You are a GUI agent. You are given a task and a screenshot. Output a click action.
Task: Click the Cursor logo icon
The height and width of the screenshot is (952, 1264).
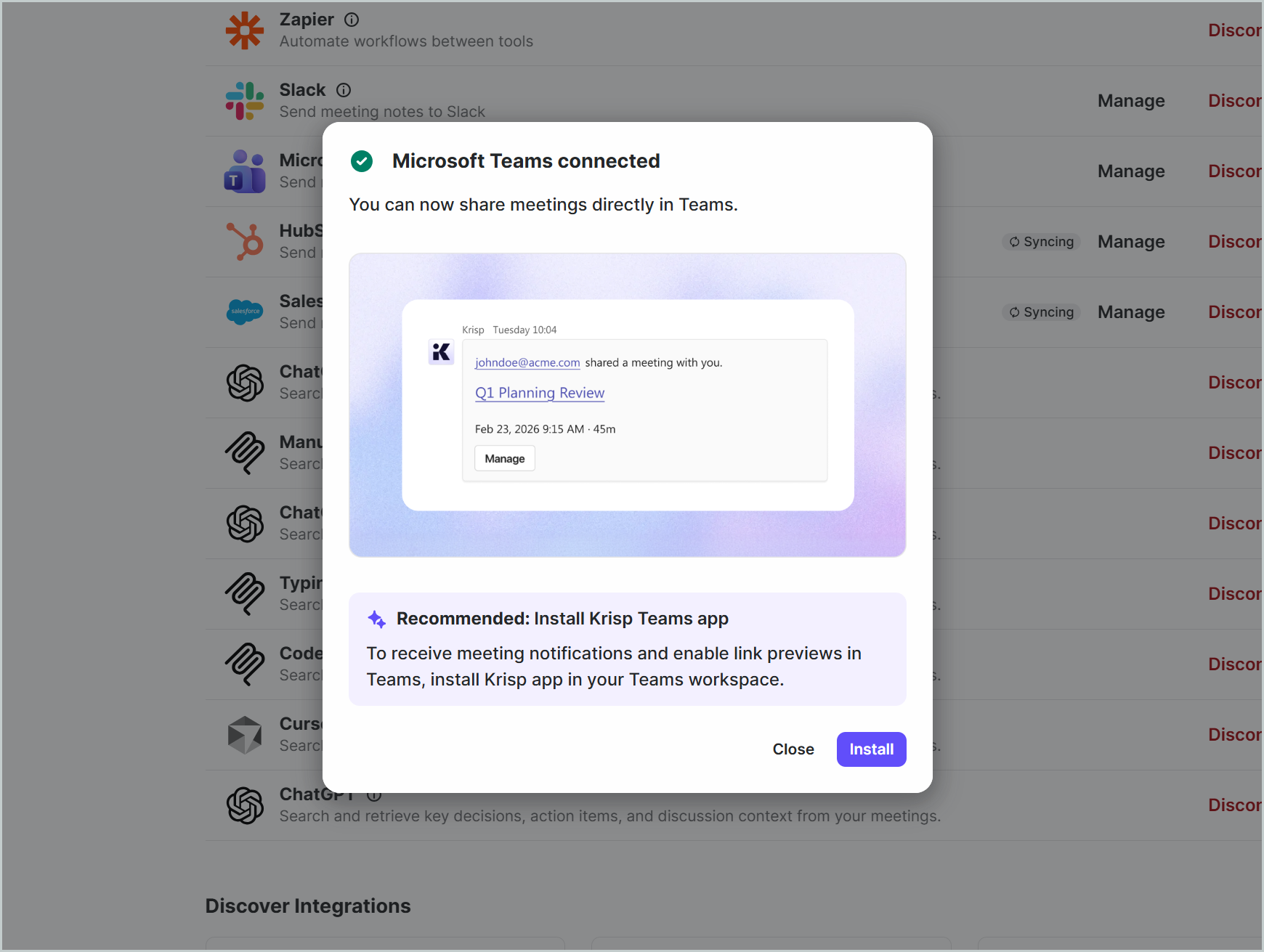244,735
